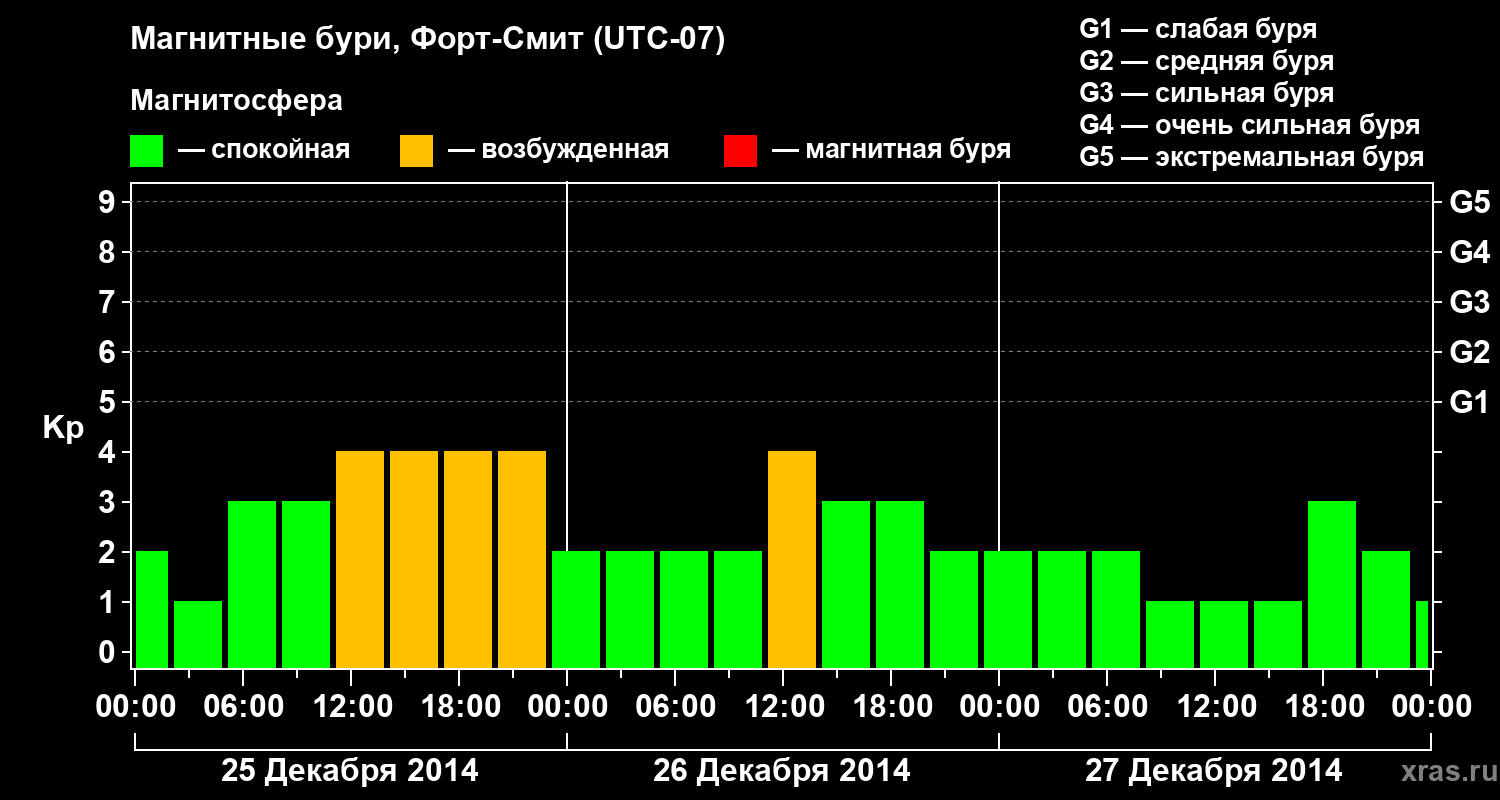This screenshot has width=1500, height=800.
Task: Click the 12:00 Kp 1 bar on 27 December
Action: point(1224,634)
